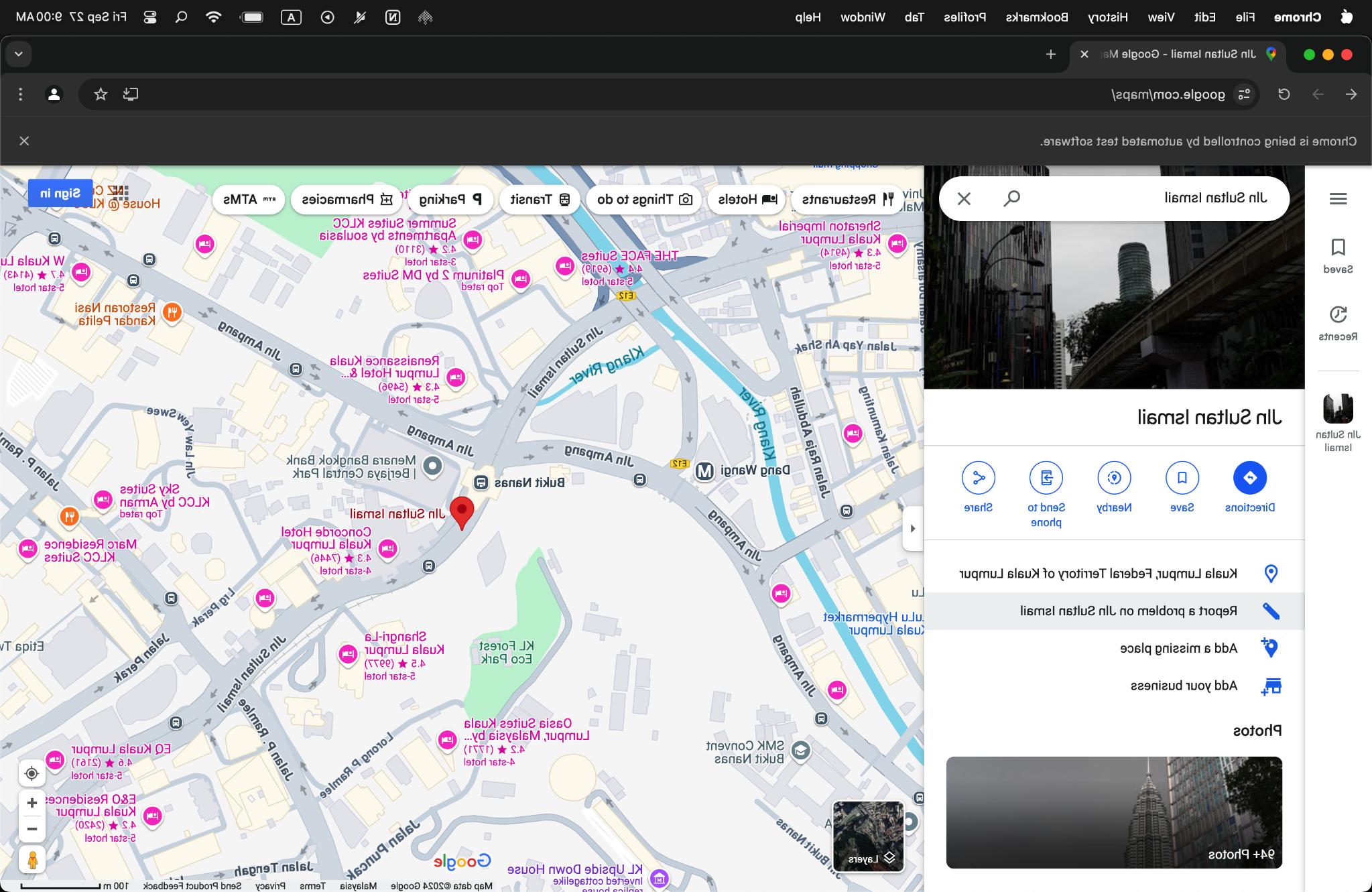Dismiss the automated test software infobar

[24, 141]
